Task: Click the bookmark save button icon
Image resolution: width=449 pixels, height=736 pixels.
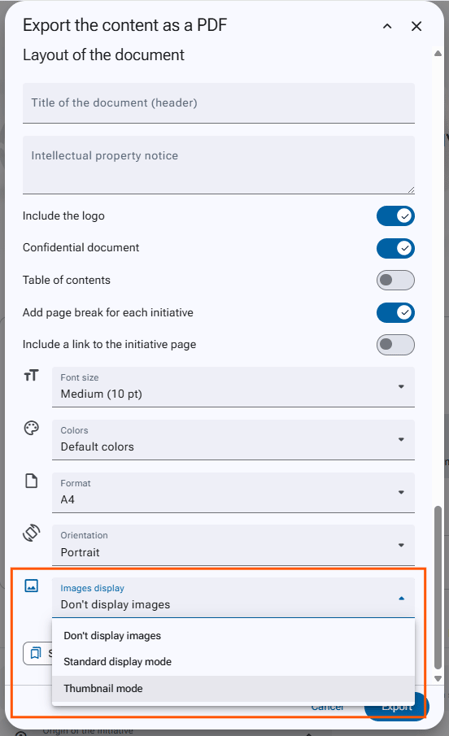Action: [x=36, y=653]
